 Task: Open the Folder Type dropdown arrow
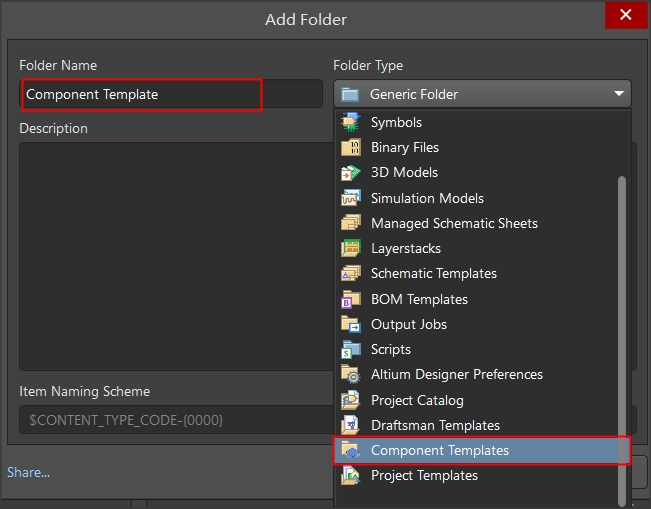(619, 94)
